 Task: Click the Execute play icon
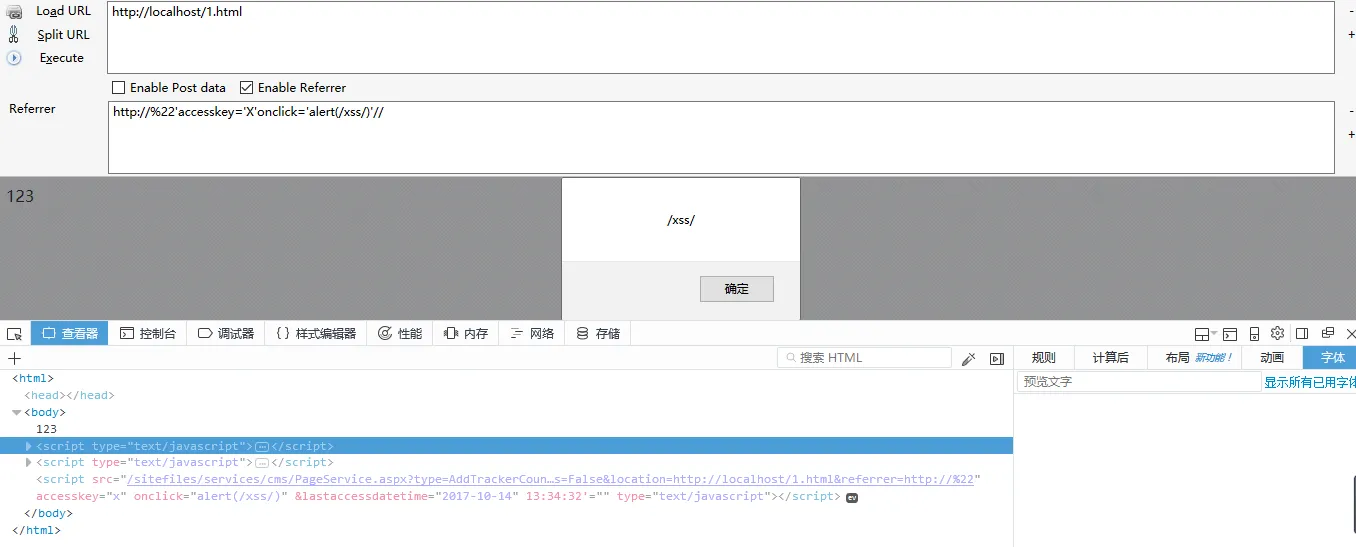pyautogui.click(x=14, y=58)
